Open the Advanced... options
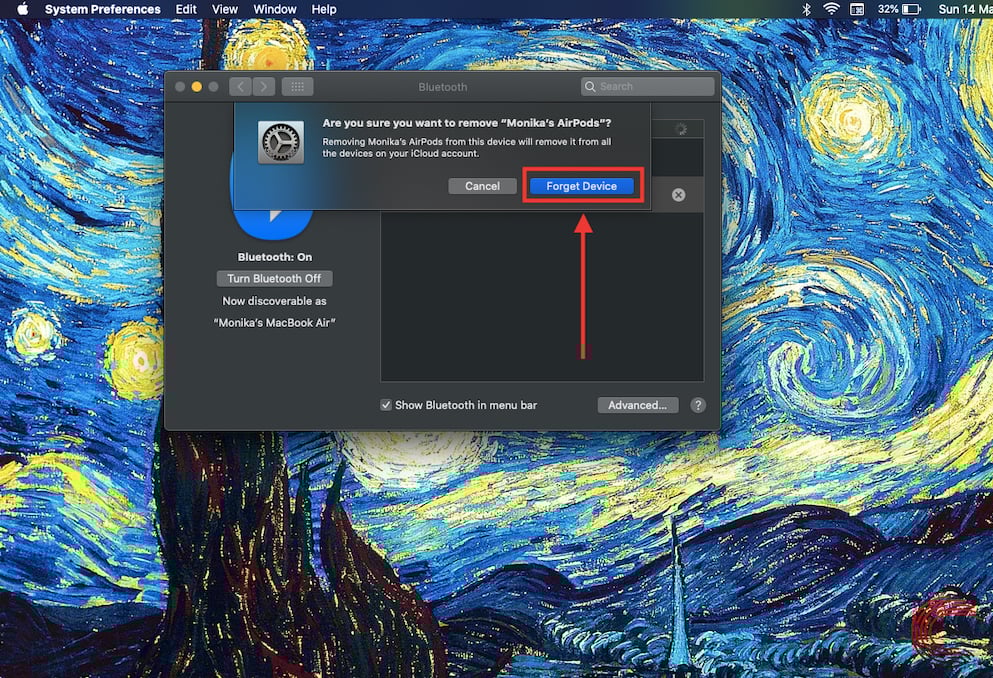993x678 pixels. pos(638,405)
